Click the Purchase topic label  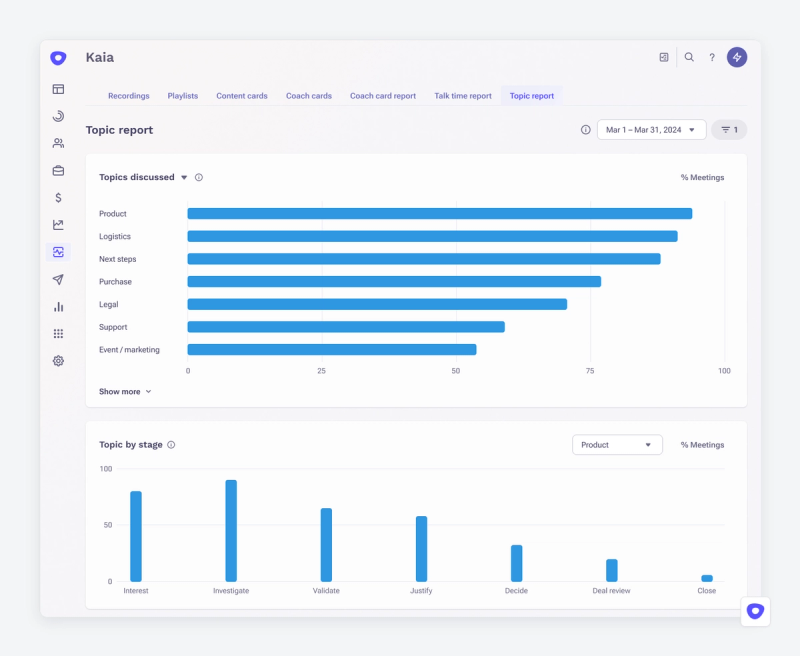click(115, 282)
